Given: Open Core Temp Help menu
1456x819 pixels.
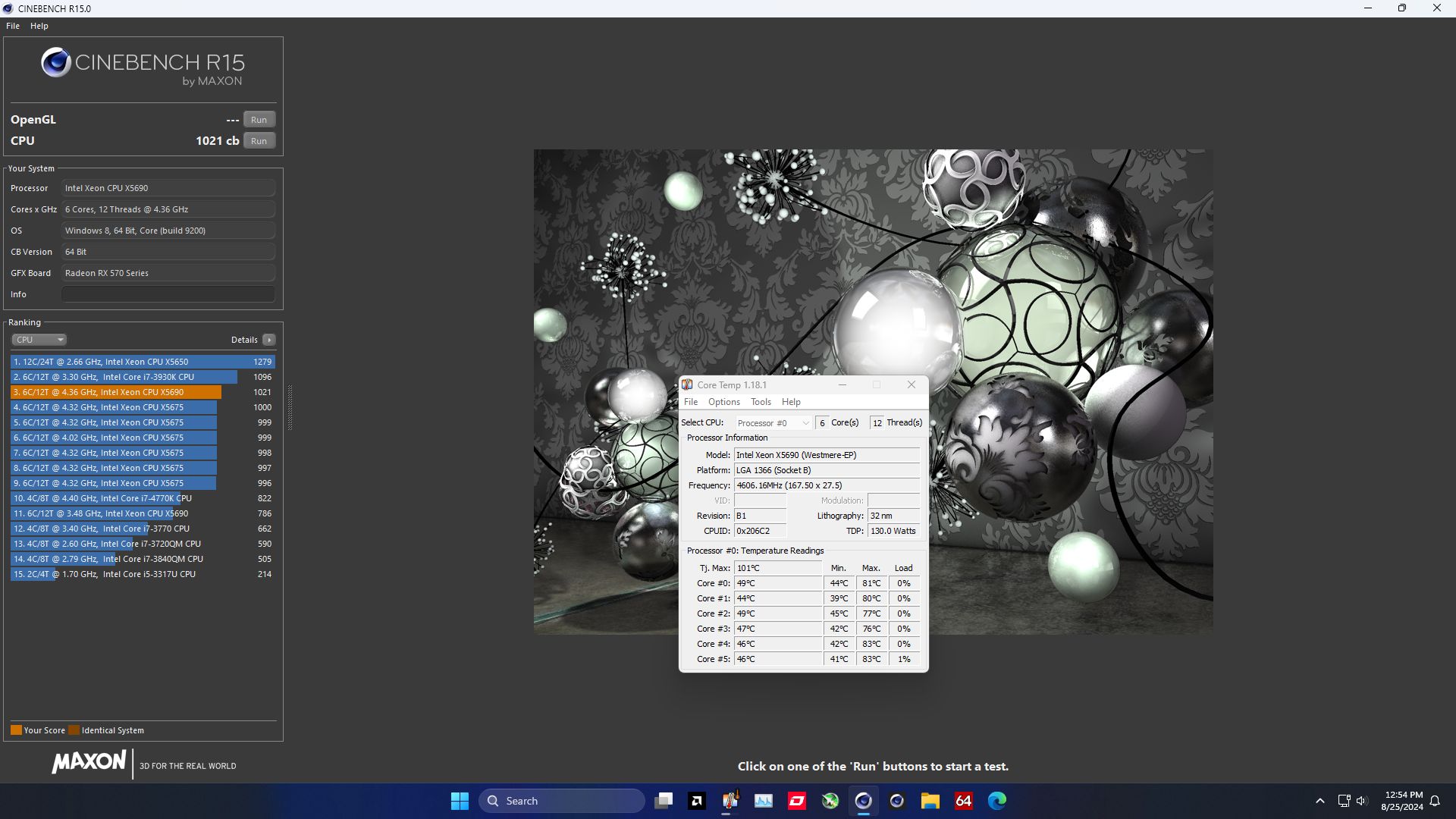Looking at the screenshot, I should click(x=791, y=402).
